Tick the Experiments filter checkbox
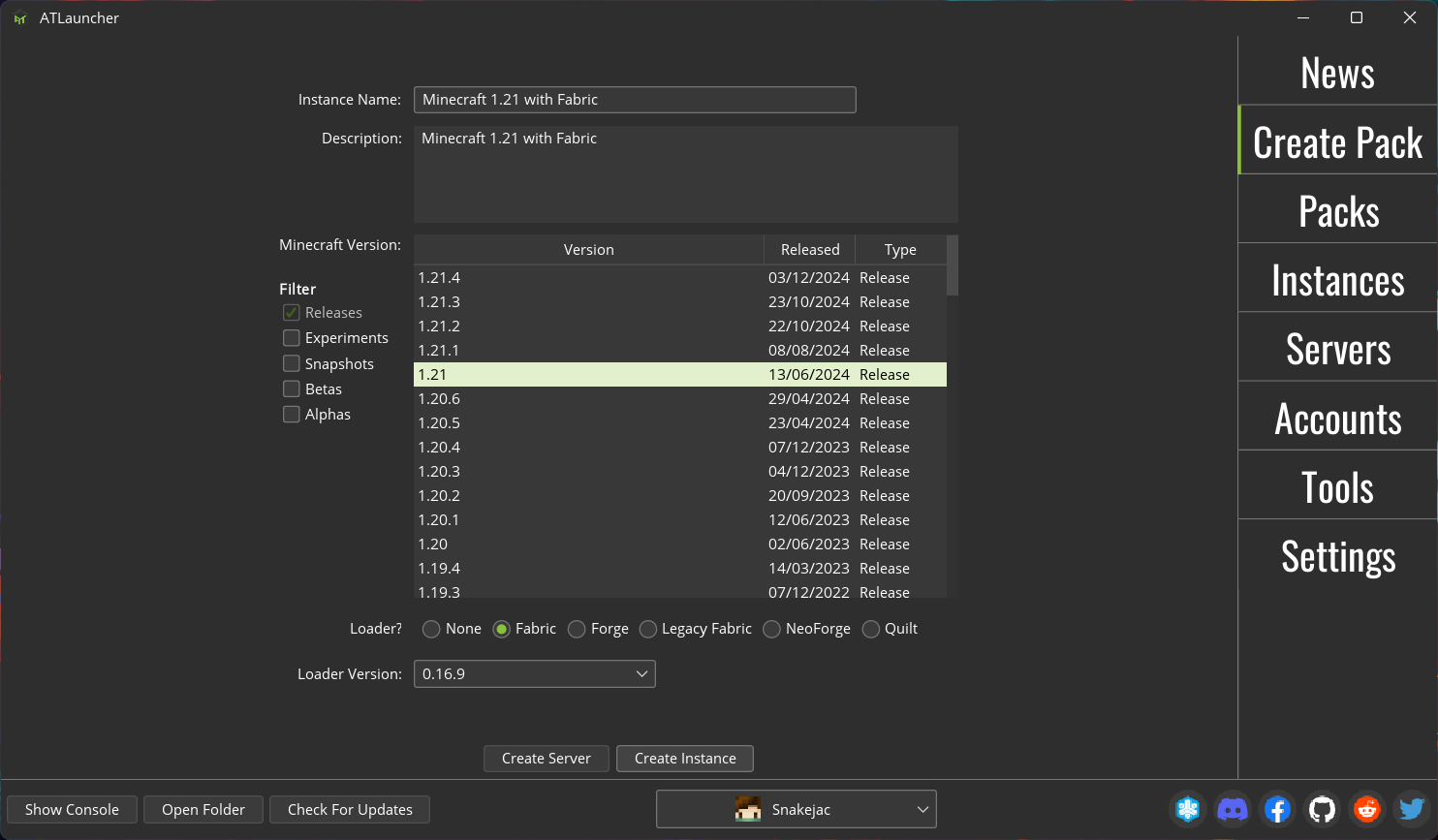Image resolution: width=1438 pixels, height=840 pixels. click(x=291, y=338)
